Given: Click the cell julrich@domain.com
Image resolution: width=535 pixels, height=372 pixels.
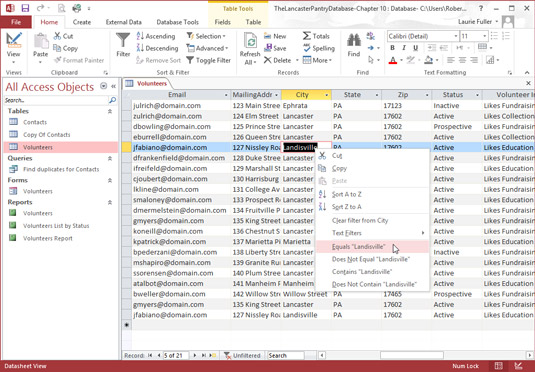Looking at the screenshot, I should [180, 105].
